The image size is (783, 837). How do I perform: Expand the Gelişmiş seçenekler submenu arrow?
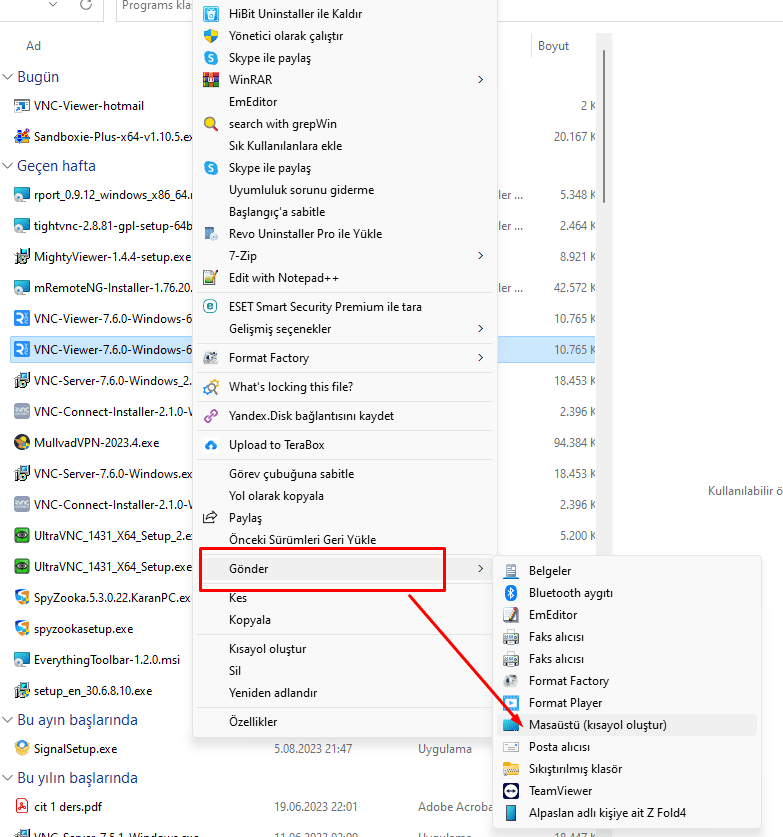coord(480,329)
